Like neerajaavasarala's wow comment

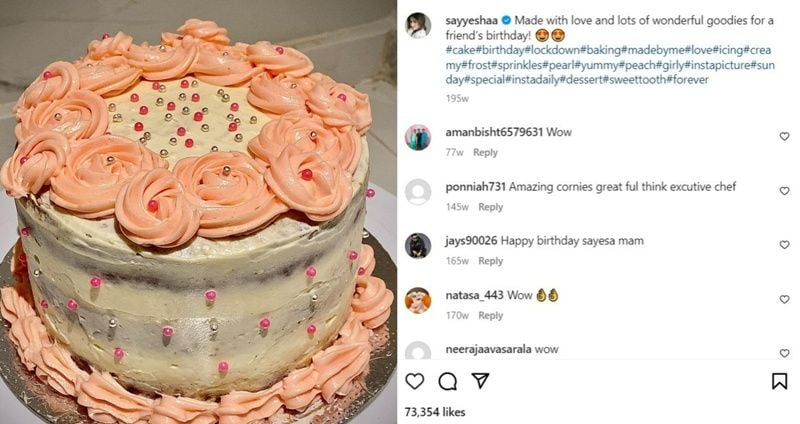click(x=784, y=352)
